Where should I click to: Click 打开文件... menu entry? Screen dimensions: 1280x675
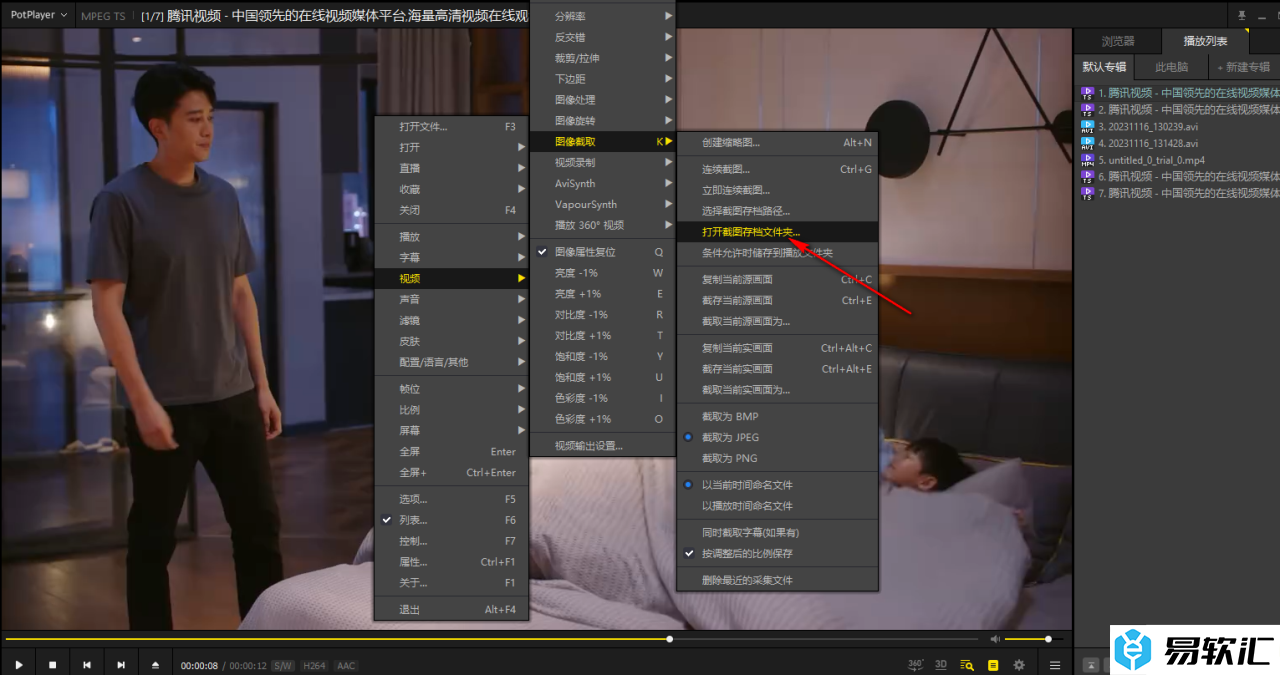(x=451, y=127)
